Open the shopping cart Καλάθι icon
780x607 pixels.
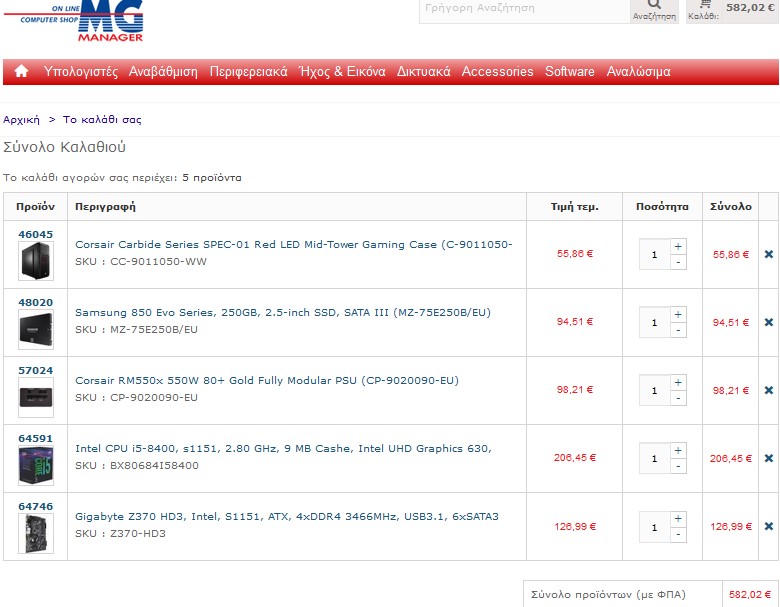click(704, 10)
